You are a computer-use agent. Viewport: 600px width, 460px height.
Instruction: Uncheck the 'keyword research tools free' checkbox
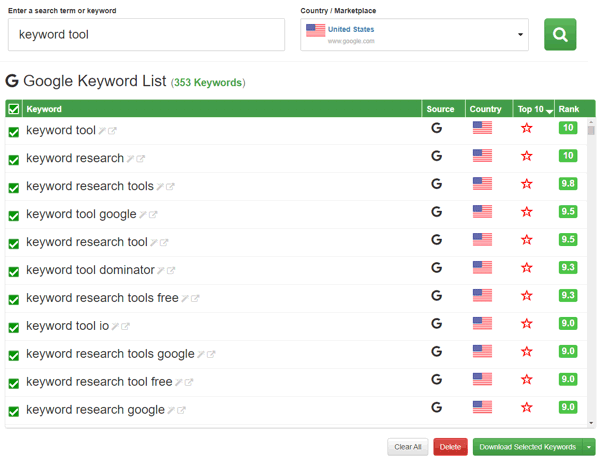(14, 300)
